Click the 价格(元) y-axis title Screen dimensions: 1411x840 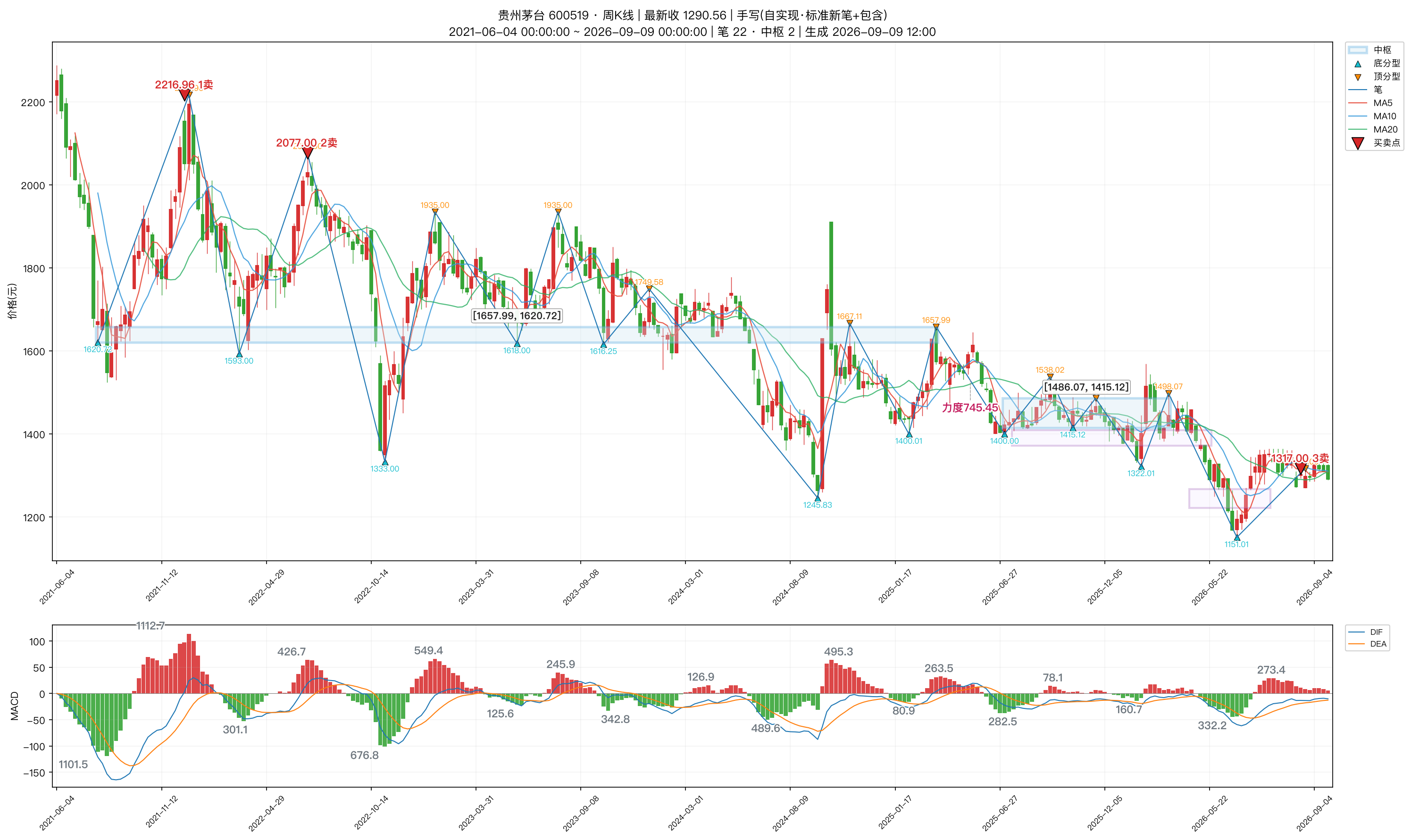tap(12, 301)
